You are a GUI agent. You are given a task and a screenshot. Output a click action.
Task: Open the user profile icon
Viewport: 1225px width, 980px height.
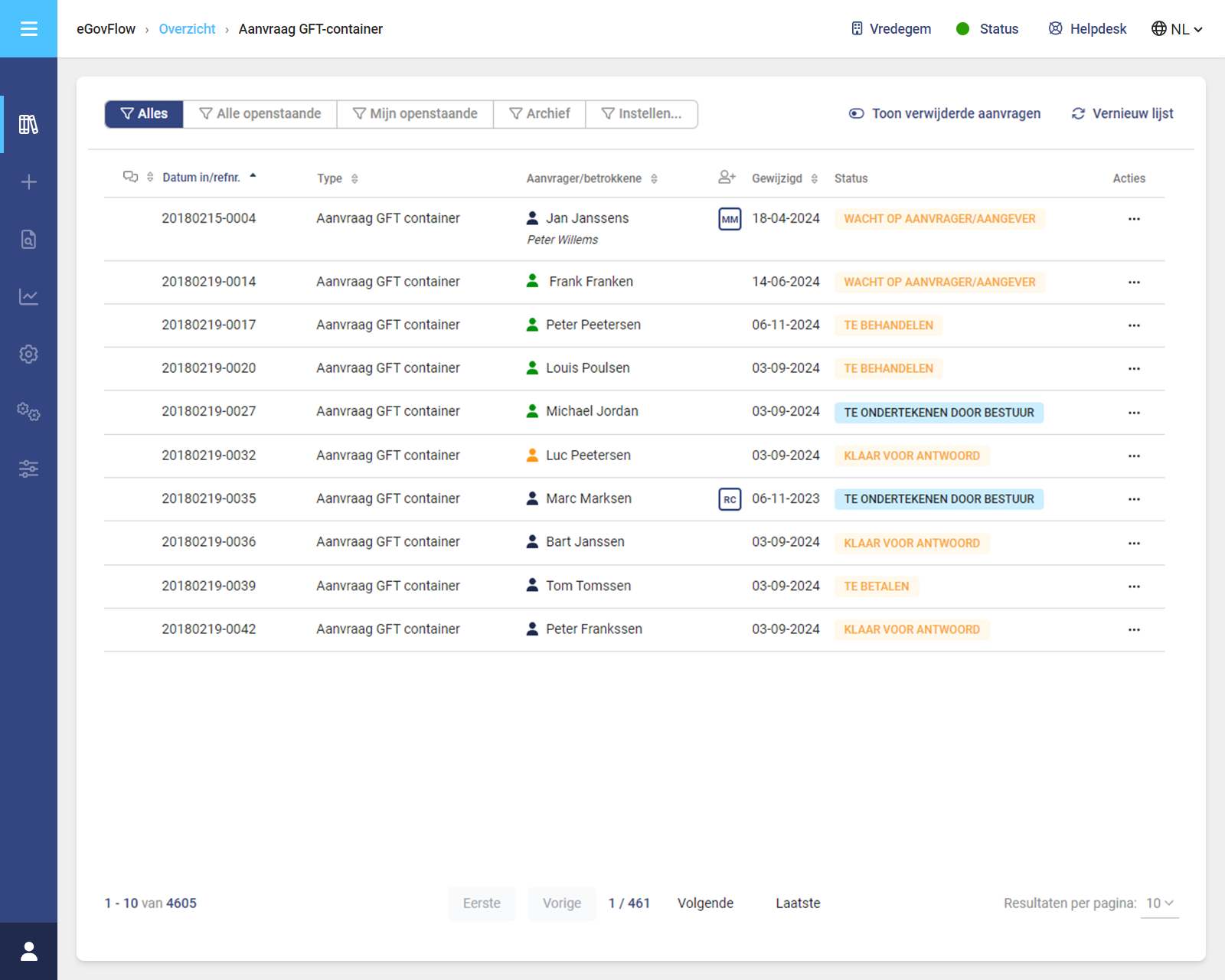(x=28, y=951)
